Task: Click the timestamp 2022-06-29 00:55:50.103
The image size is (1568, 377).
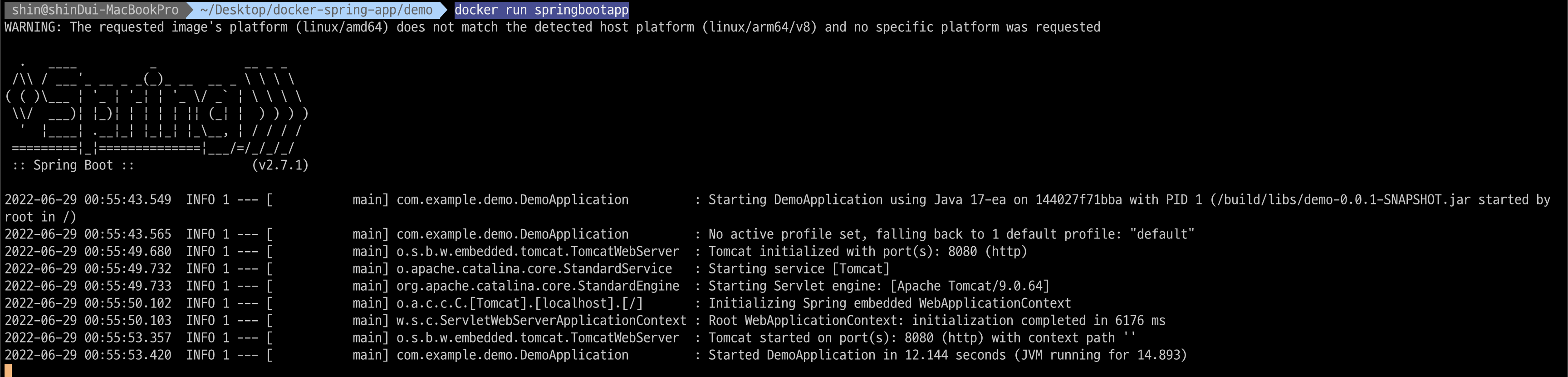Action: coord(88,320)
